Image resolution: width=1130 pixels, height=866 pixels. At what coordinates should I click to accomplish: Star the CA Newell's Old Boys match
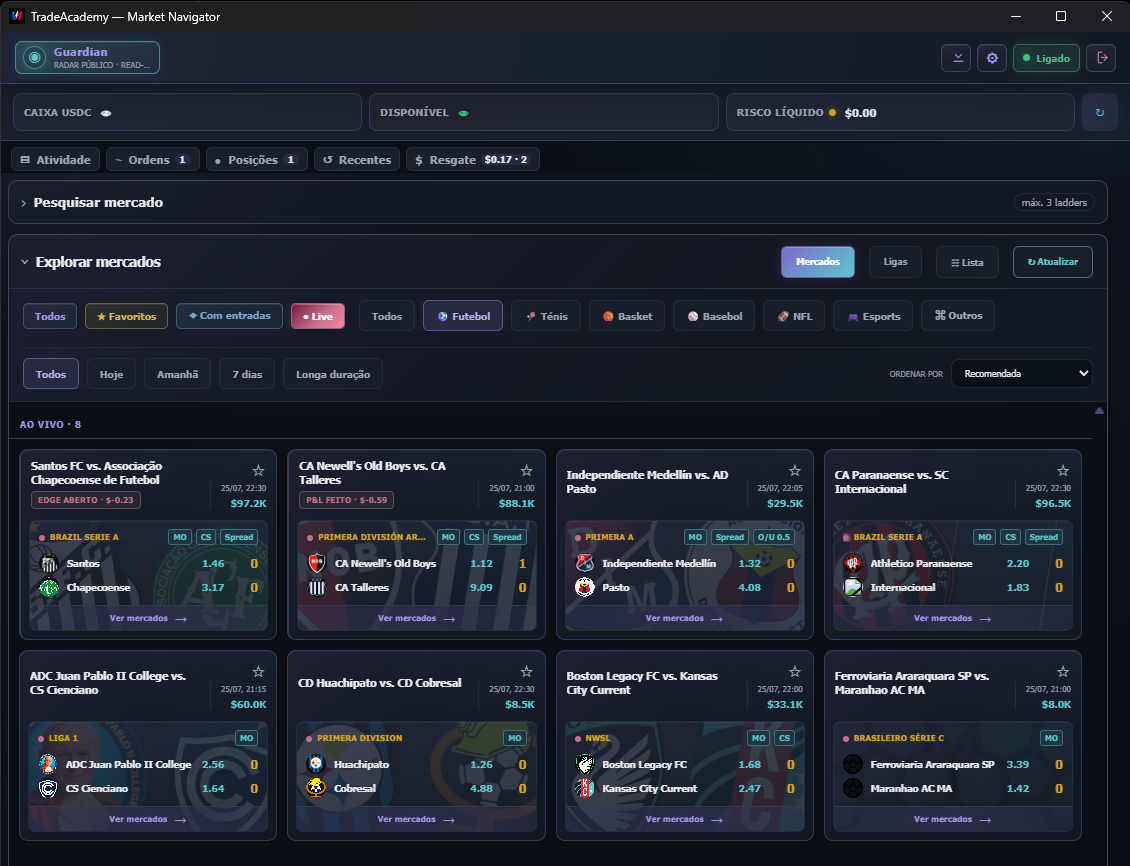(526, 470)
